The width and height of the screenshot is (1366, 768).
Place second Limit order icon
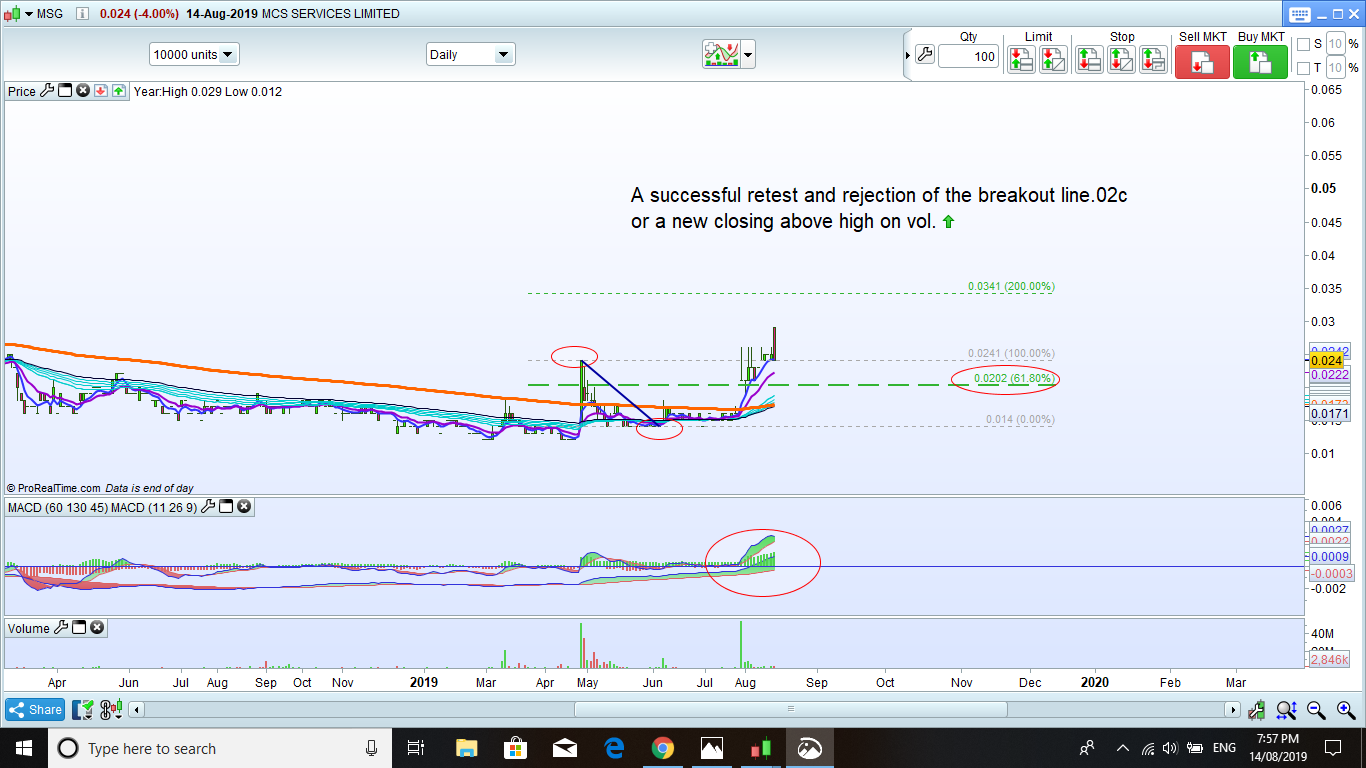(x=1053, y=60)
